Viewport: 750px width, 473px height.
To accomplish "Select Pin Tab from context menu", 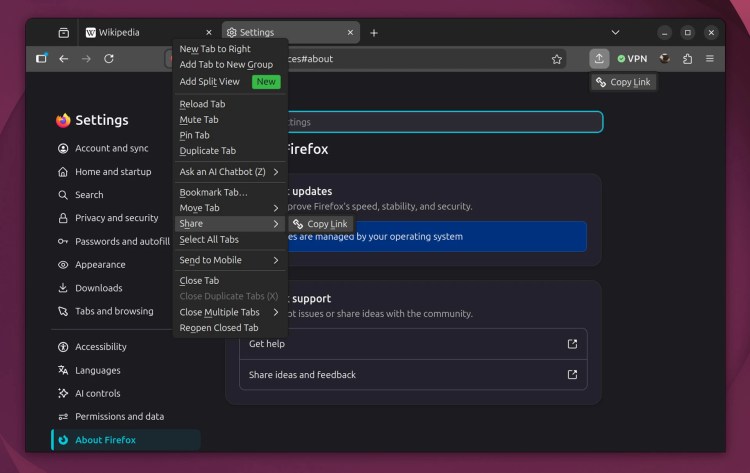I will click(230, 135).
